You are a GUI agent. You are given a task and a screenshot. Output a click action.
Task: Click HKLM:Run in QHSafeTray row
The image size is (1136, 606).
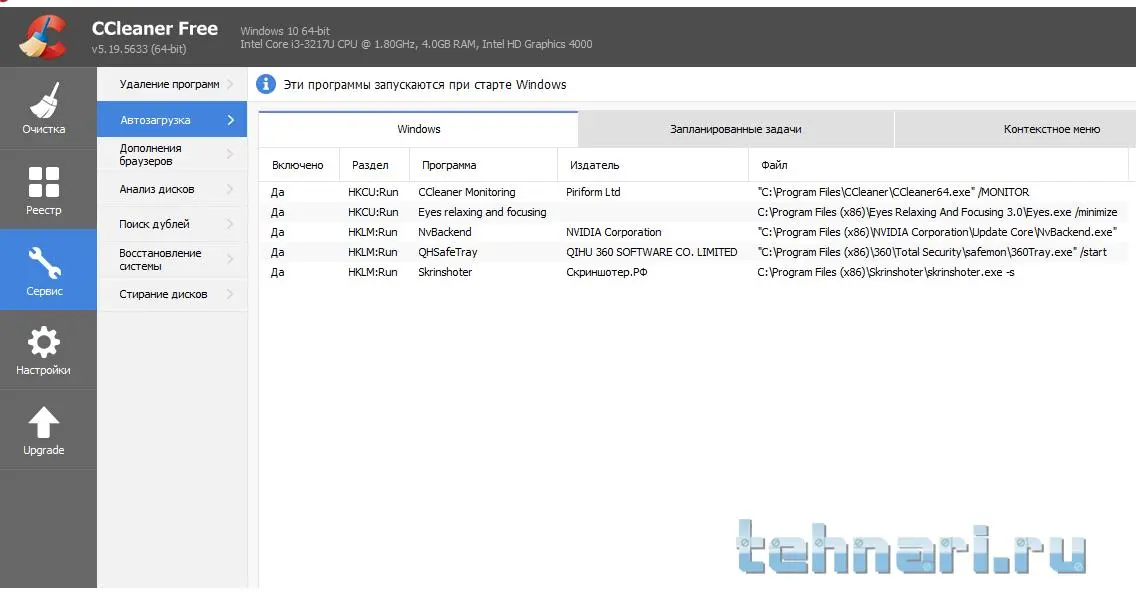coord(372,252)
